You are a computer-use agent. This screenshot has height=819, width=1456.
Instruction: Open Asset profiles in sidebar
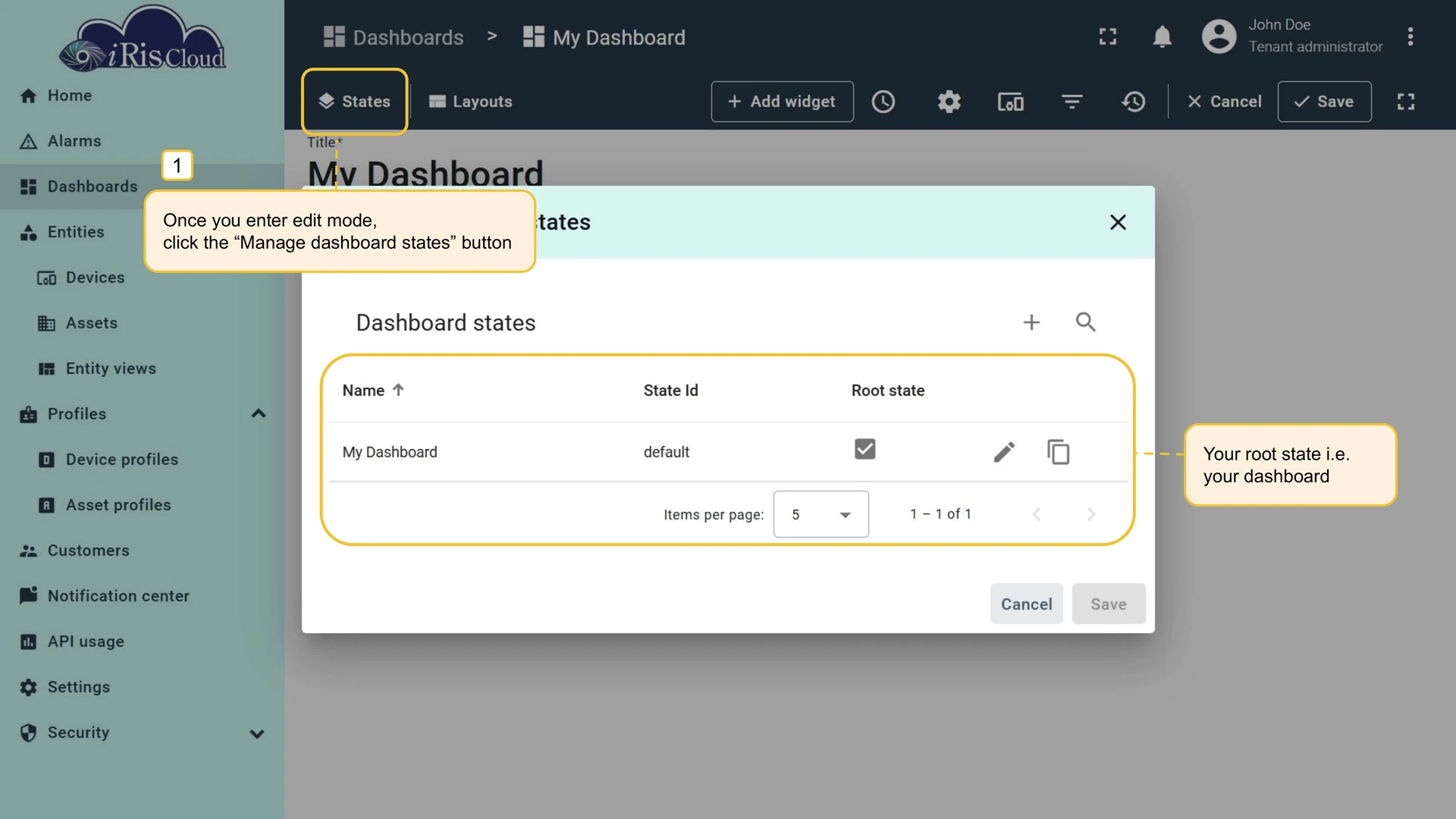point(142,505)
